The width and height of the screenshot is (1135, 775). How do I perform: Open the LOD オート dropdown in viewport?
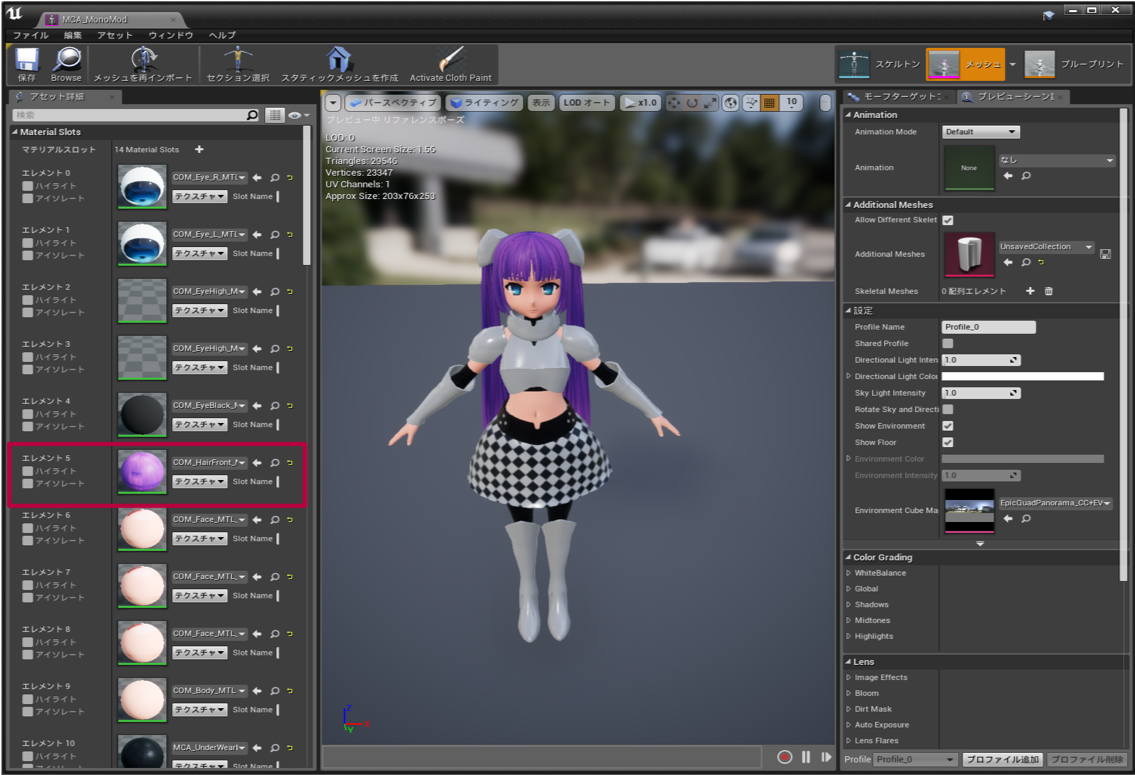tap(586, 103)
